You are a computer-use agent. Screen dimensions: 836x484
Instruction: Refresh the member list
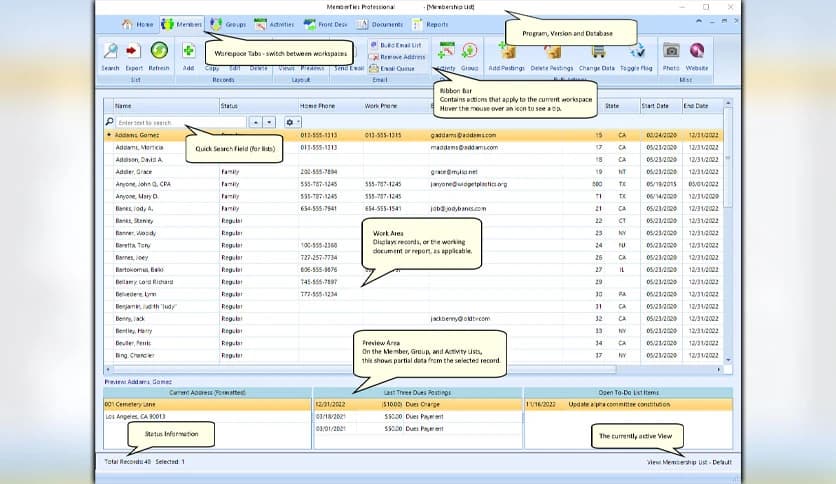coord(159,51)
